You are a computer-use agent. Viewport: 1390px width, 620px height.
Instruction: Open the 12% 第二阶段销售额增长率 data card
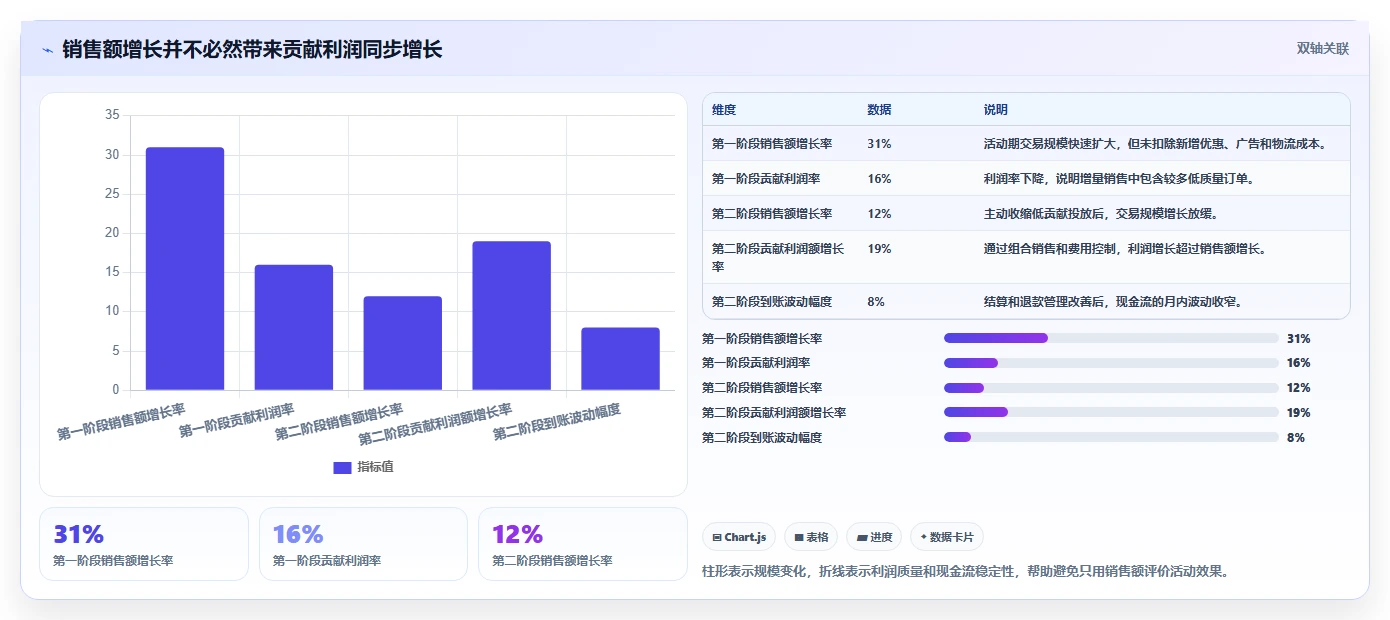(583, 544)
